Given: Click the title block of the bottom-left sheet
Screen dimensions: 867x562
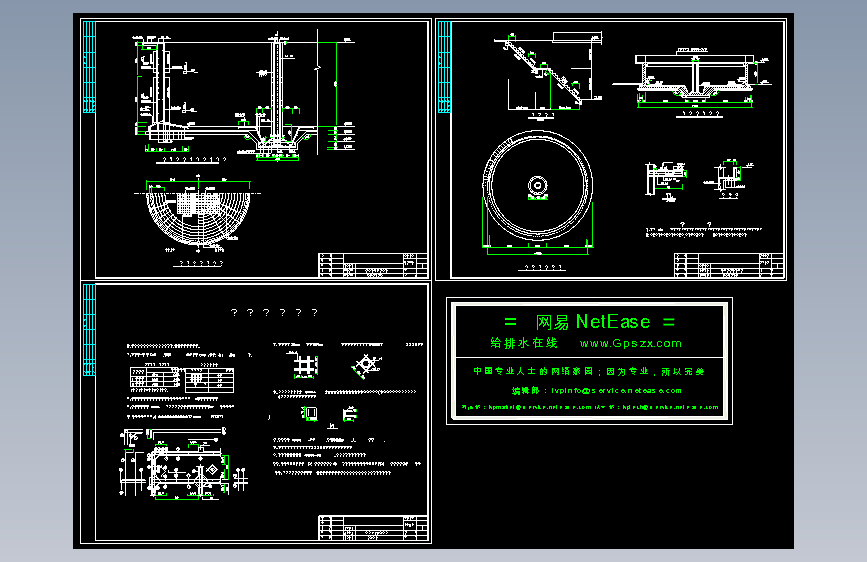Looking at the screenshot, I should click(373, 528).
